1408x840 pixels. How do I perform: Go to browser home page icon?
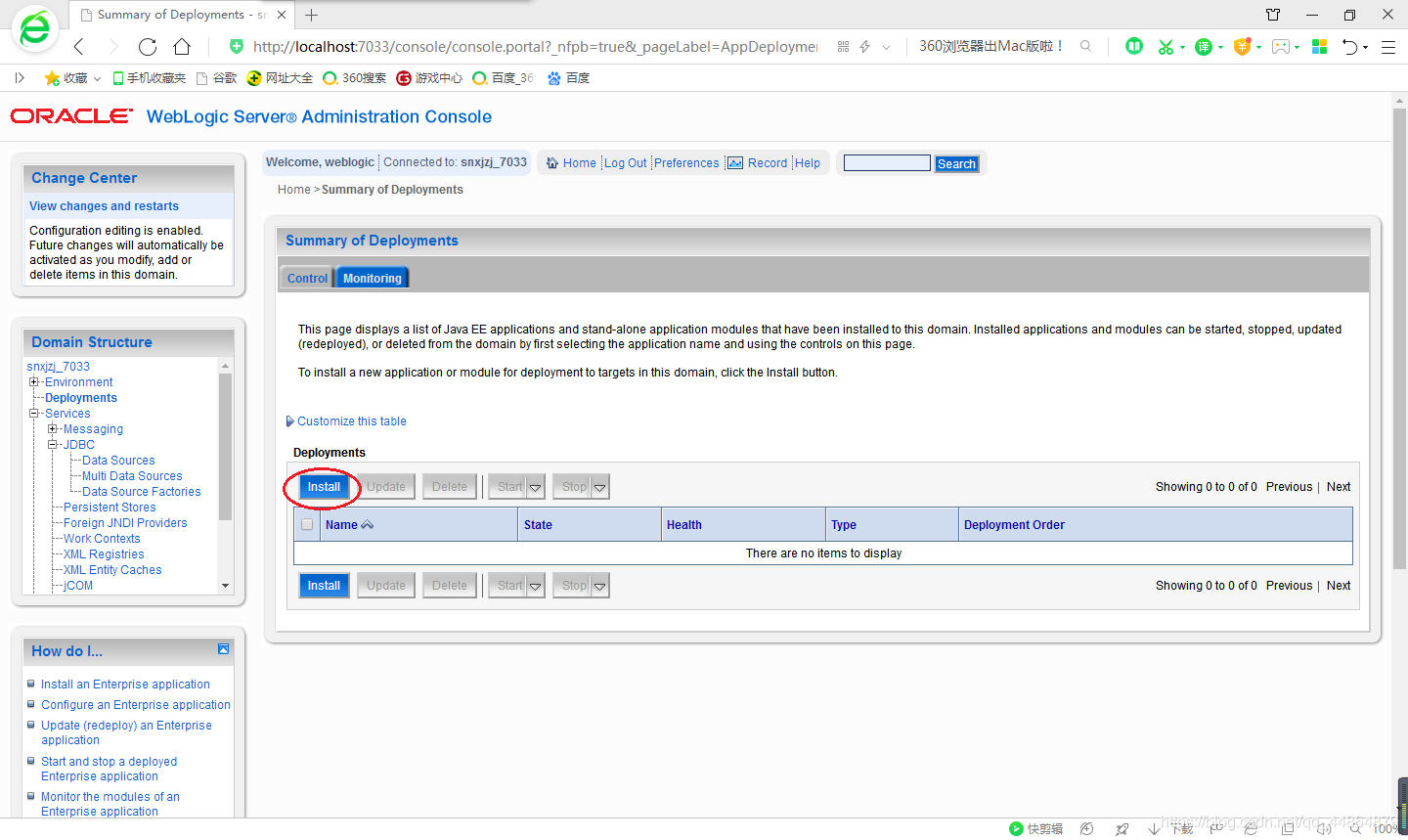tap(182, 46)
